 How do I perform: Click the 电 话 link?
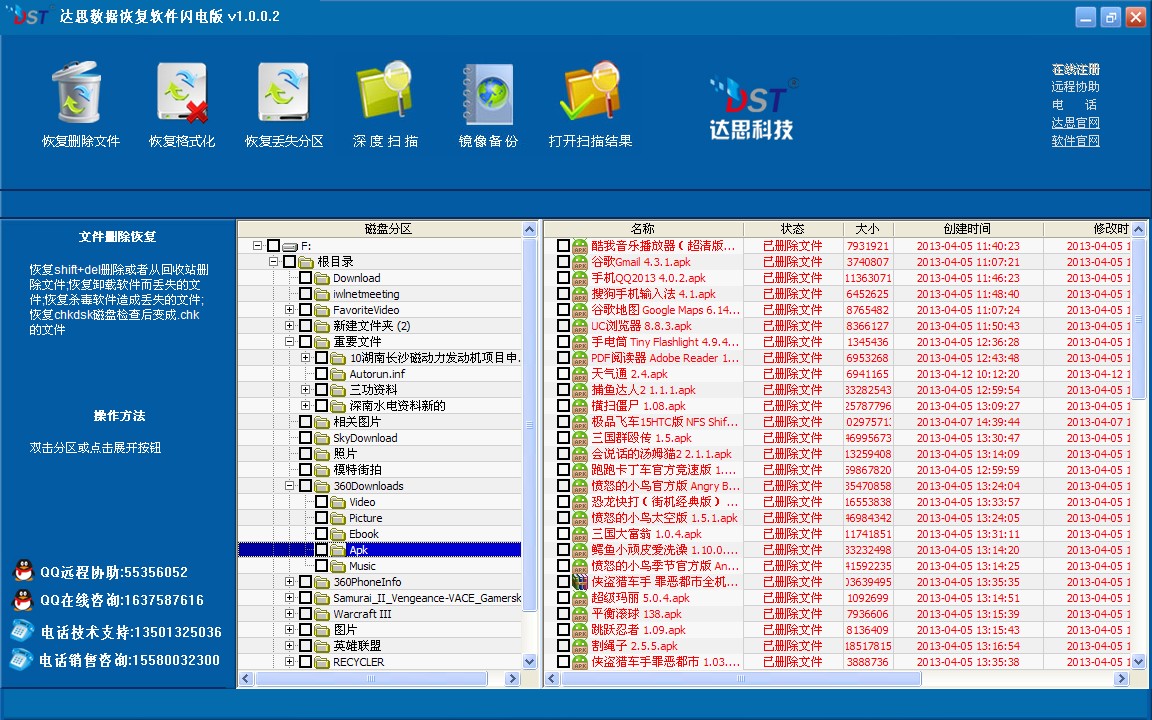tap(1076, 105)
